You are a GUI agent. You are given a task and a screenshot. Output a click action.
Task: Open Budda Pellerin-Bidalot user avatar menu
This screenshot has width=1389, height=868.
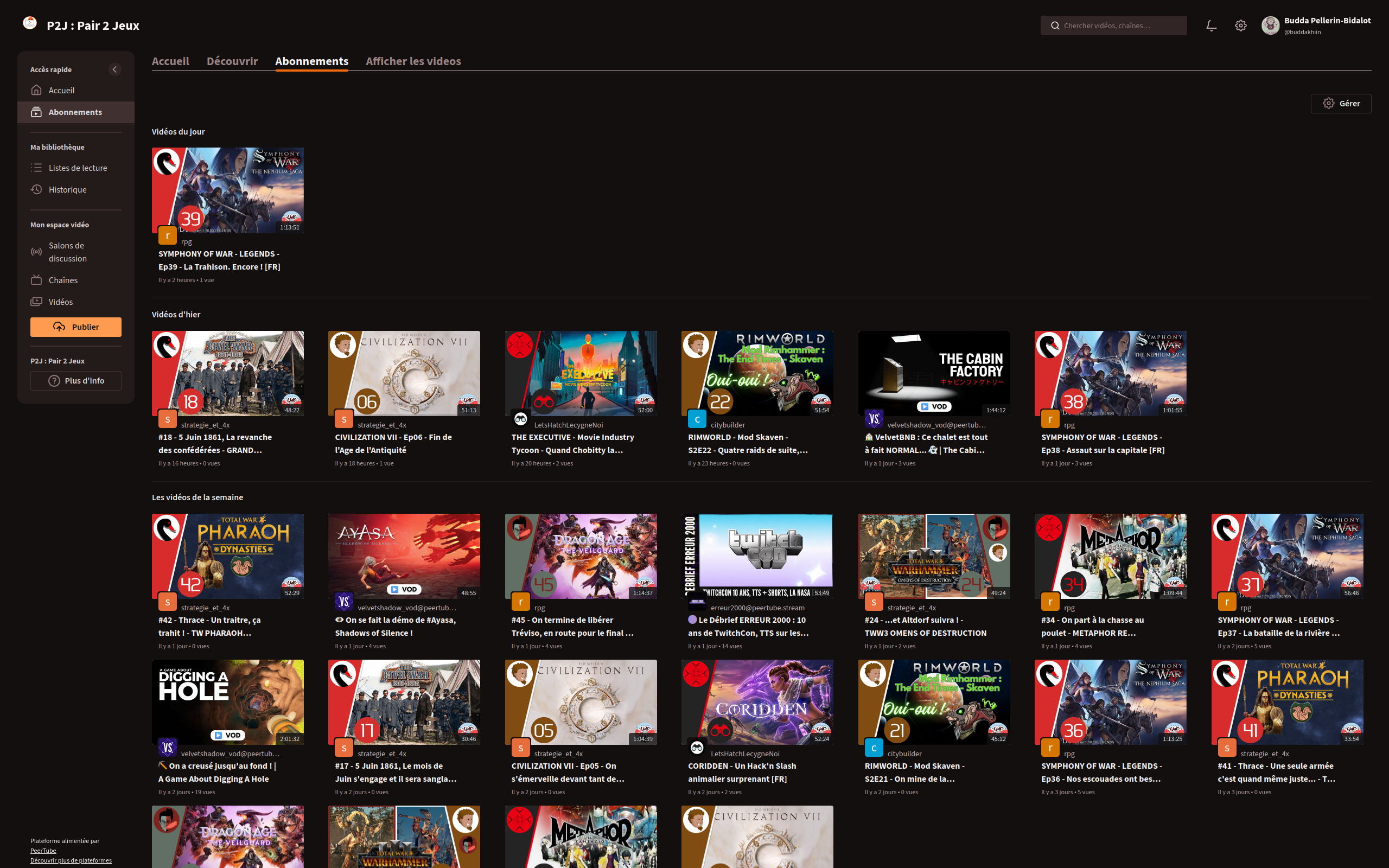point(1270,25)
